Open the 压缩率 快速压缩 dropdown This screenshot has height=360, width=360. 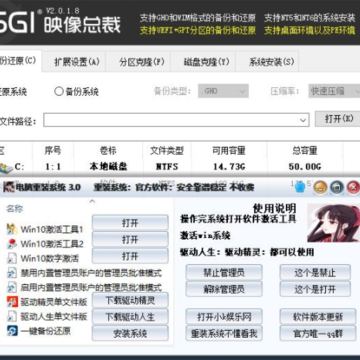334,91
